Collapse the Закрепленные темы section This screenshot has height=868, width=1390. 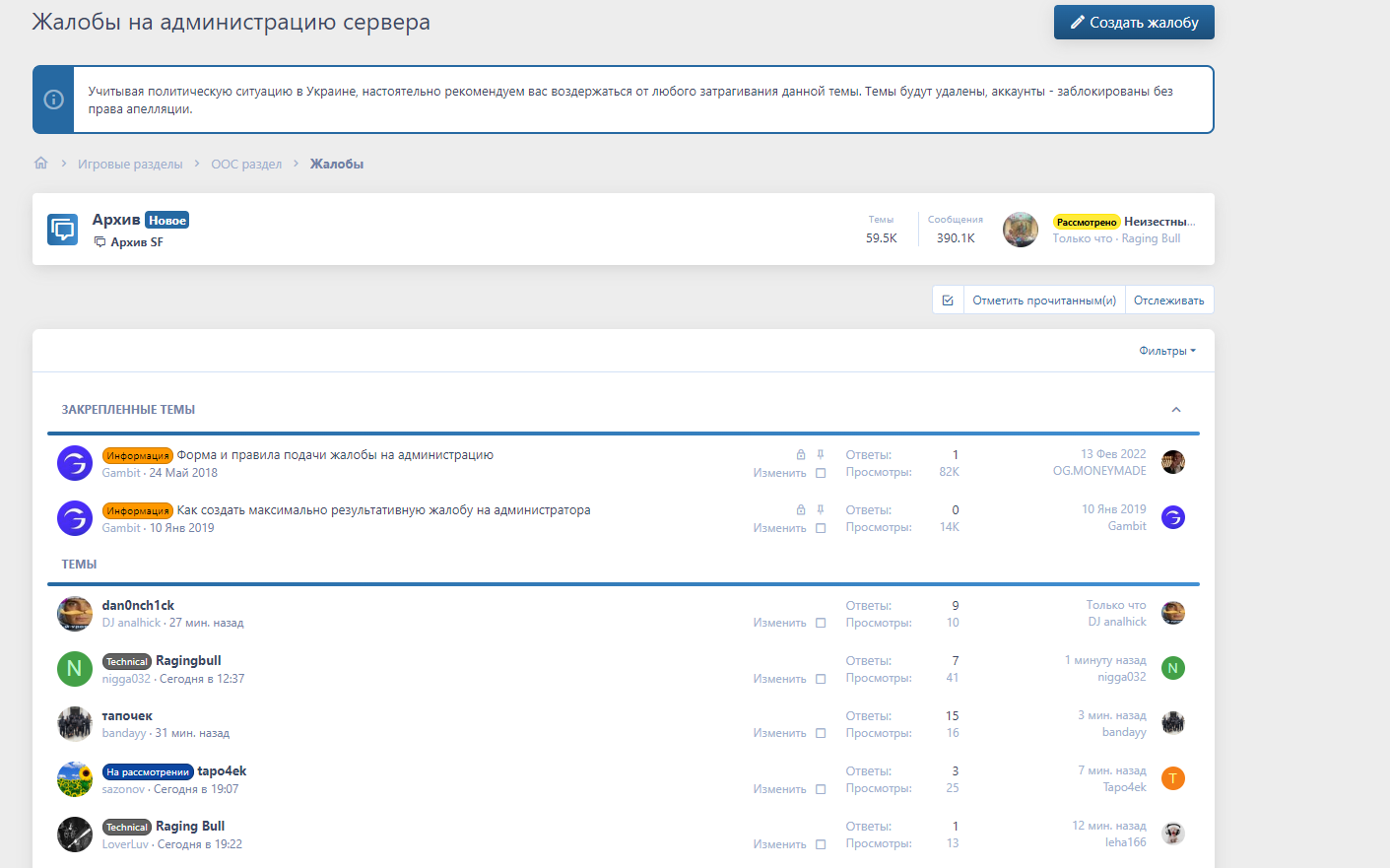click(x=1175, y=410)
